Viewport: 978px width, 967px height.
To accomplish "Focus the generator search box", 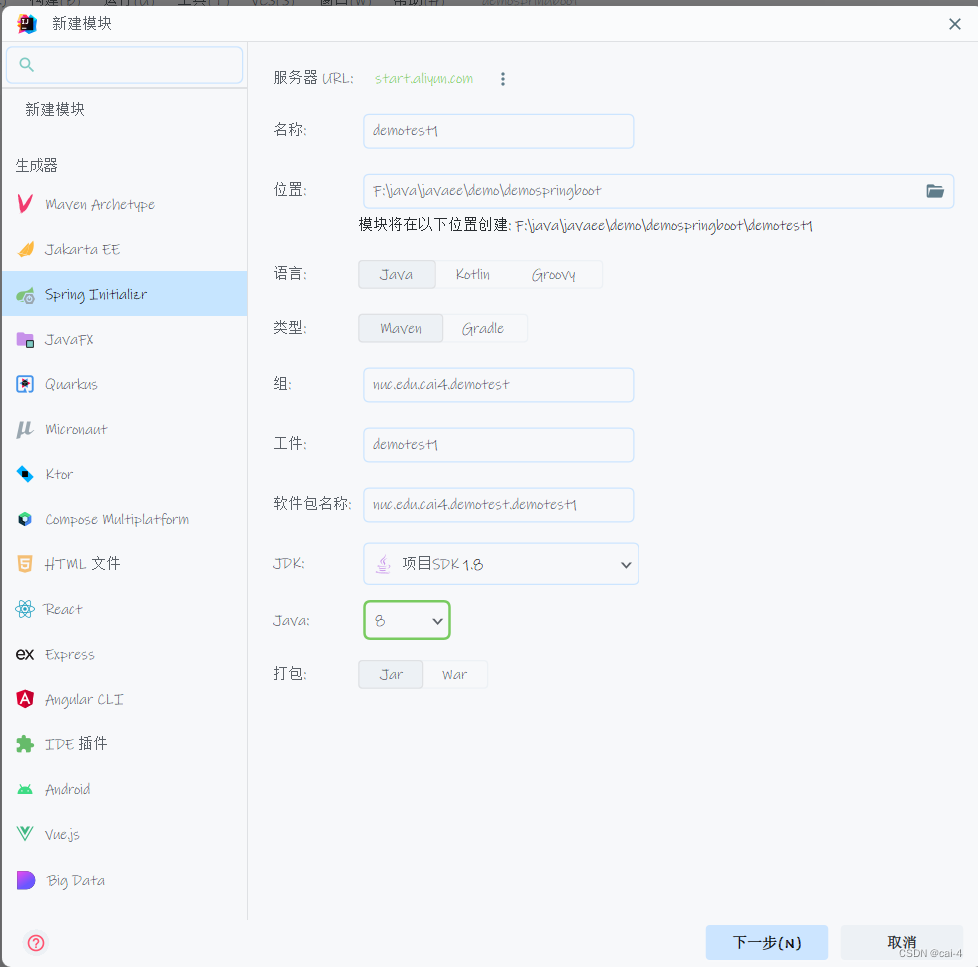I will pos(125,65).
